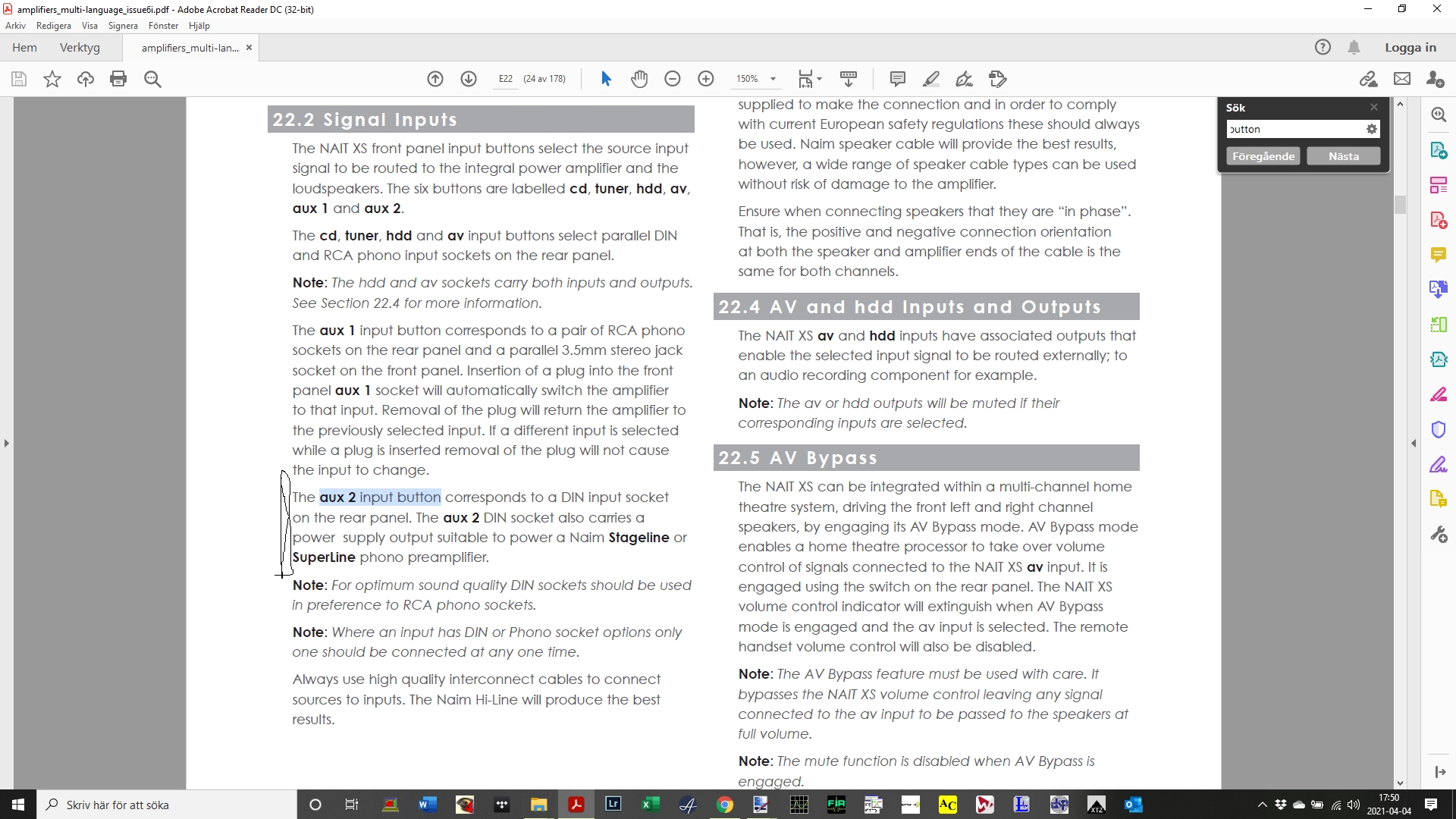Screen dimensions: 1456x819
Task: Click the Windows Start button
Action: [18, 805]
